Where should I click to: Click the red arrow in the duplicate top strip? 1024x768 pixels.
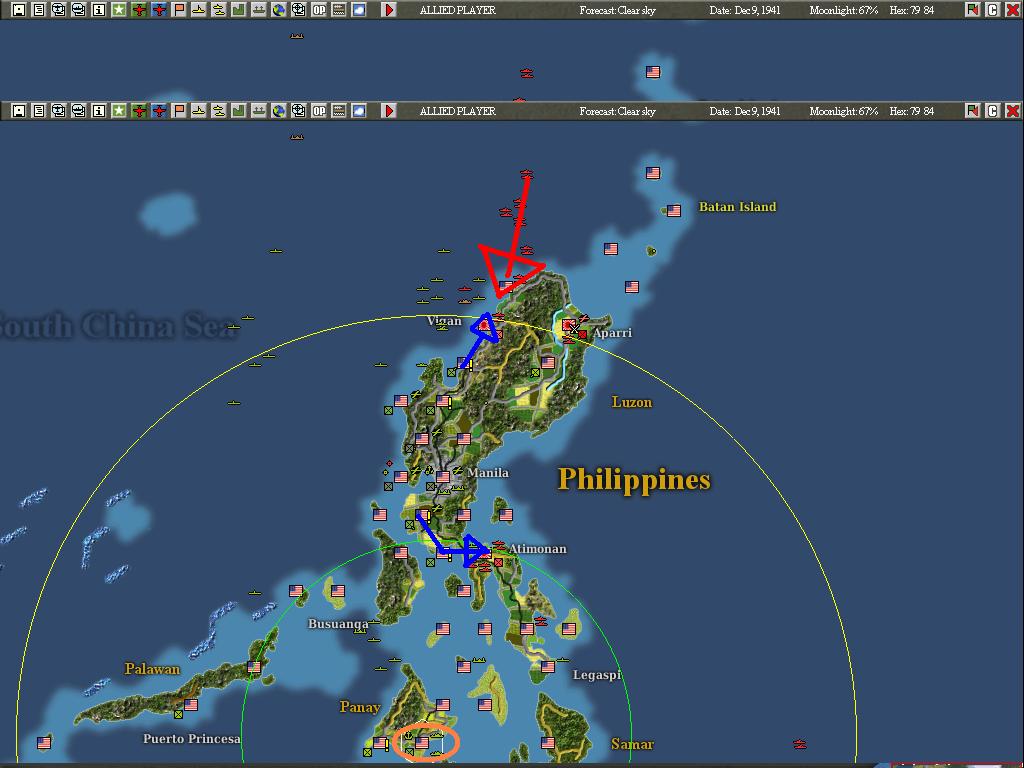(389, 10)
